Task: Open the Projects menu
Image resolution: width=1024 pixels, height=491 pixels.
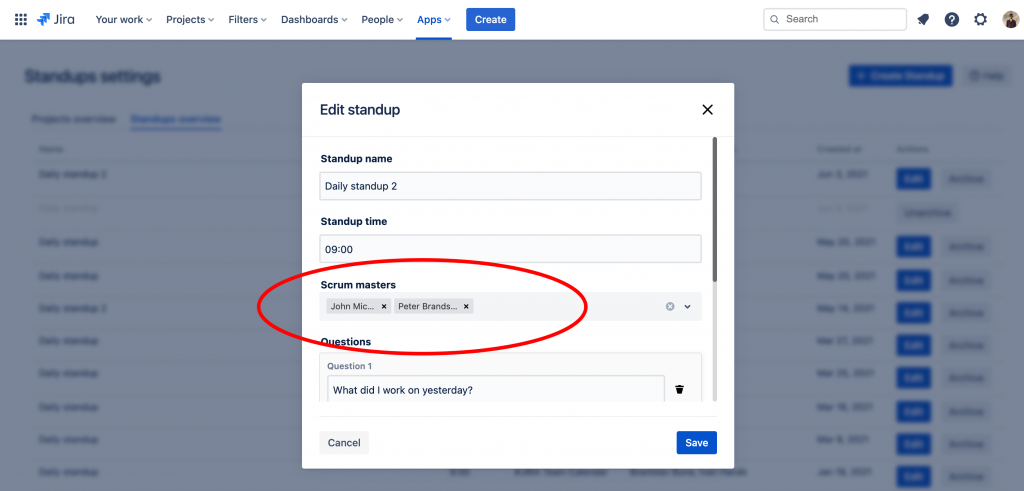Action: point(190,20)
